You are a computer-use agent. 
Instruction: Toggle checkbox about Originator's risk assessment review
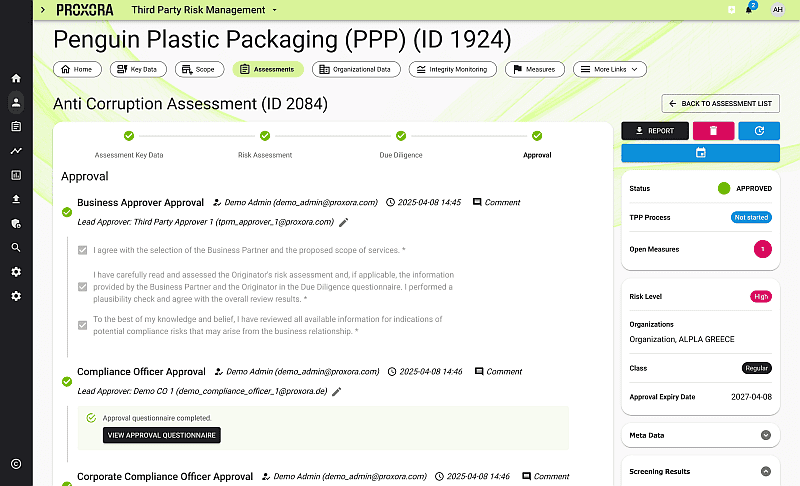83,287
